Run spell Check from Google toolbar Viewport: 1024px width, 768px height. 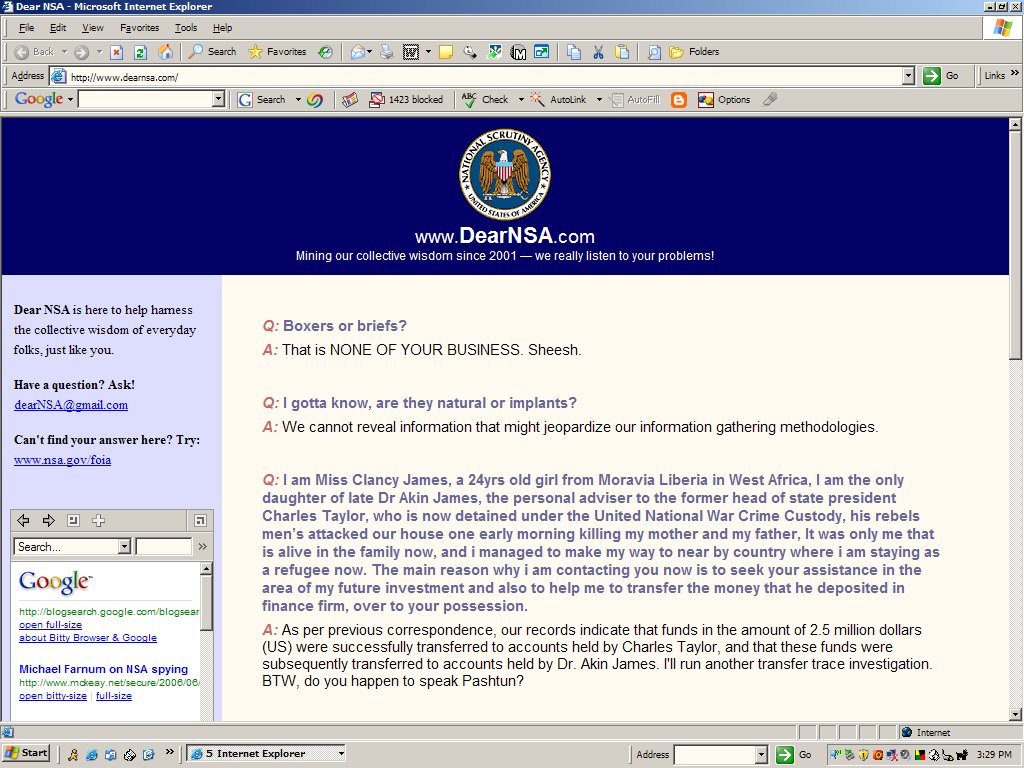(x=485, y=99)
